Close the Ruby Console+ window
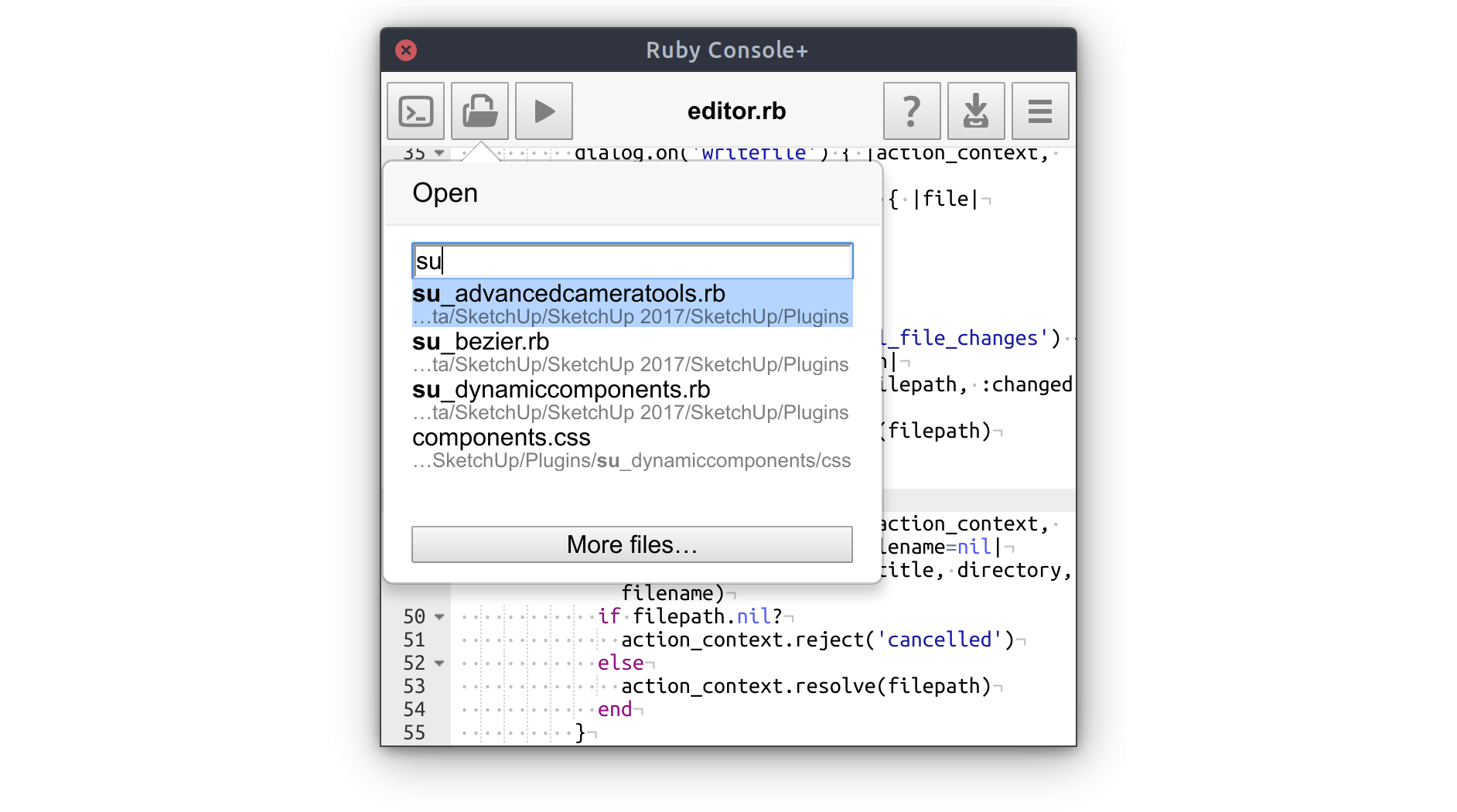This screenshot has width=1457, height=812. pos(406,50)
